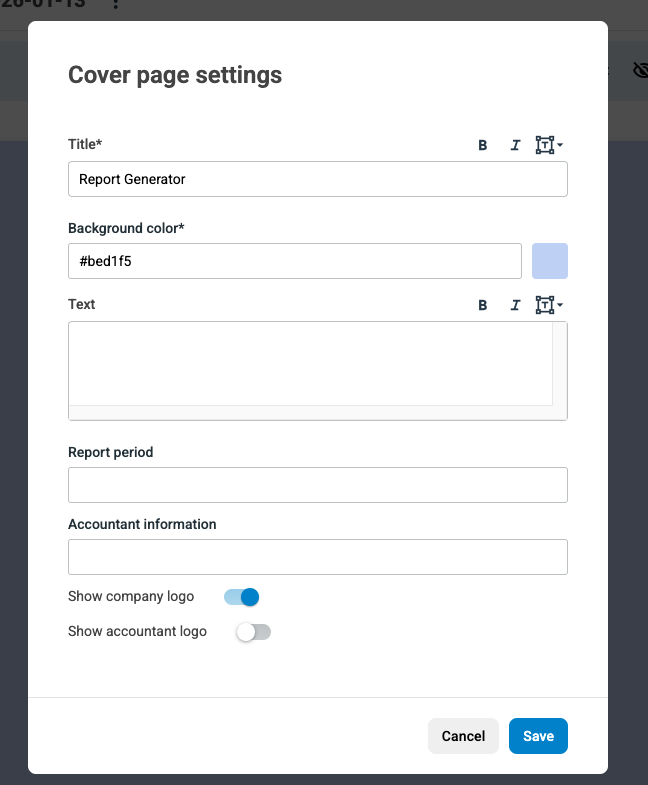Click the Save button

(x=538, y=736)
